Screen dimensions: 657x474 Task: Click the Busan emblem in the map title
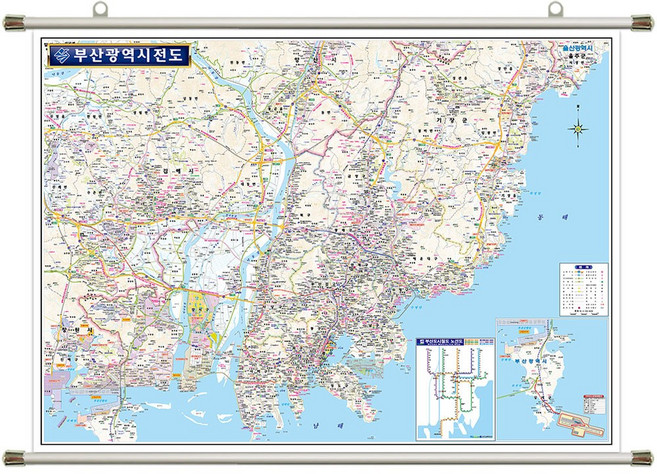point(62,55)
